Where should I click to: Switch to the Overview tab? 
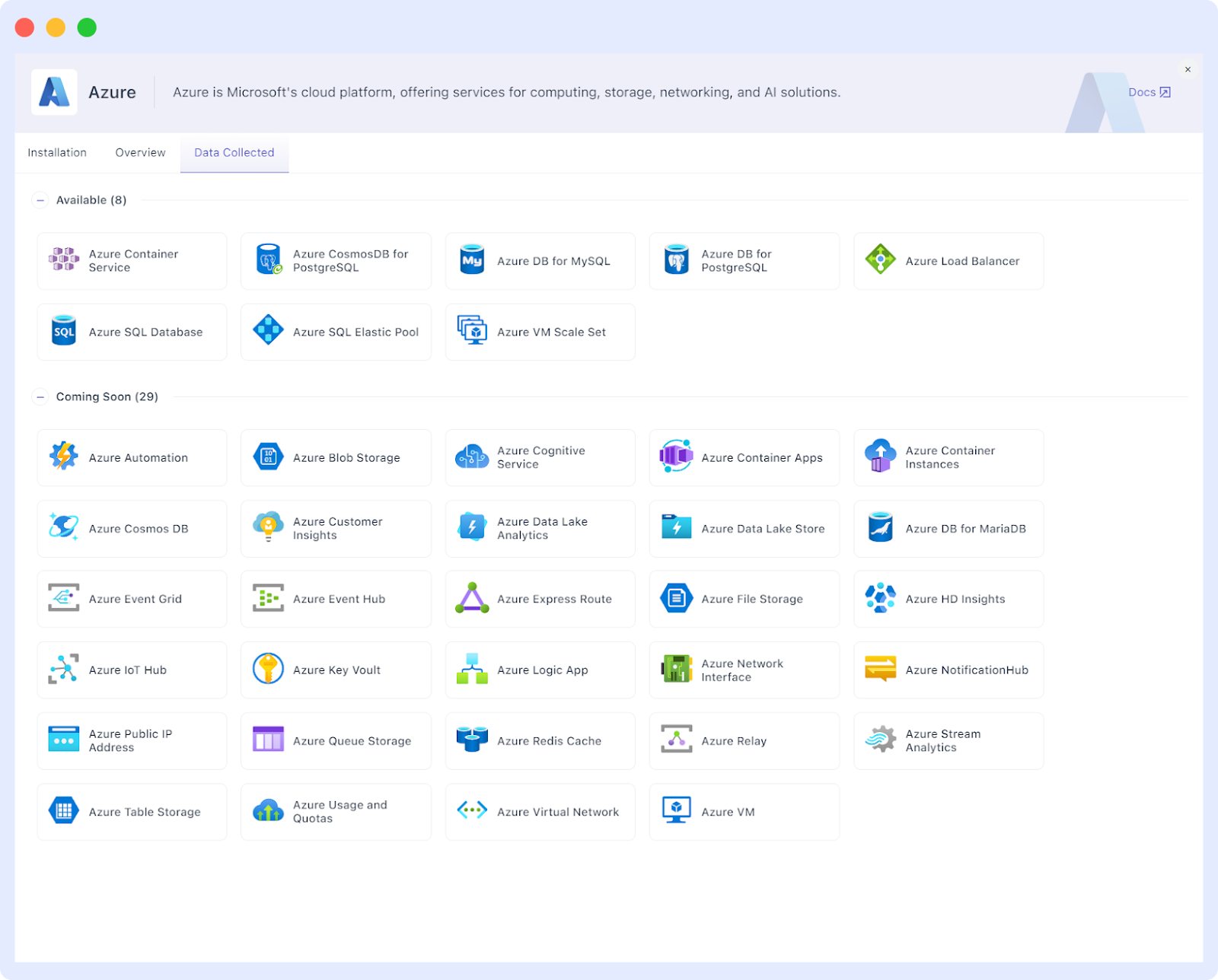pyautogui.click(x=140, y=152)
